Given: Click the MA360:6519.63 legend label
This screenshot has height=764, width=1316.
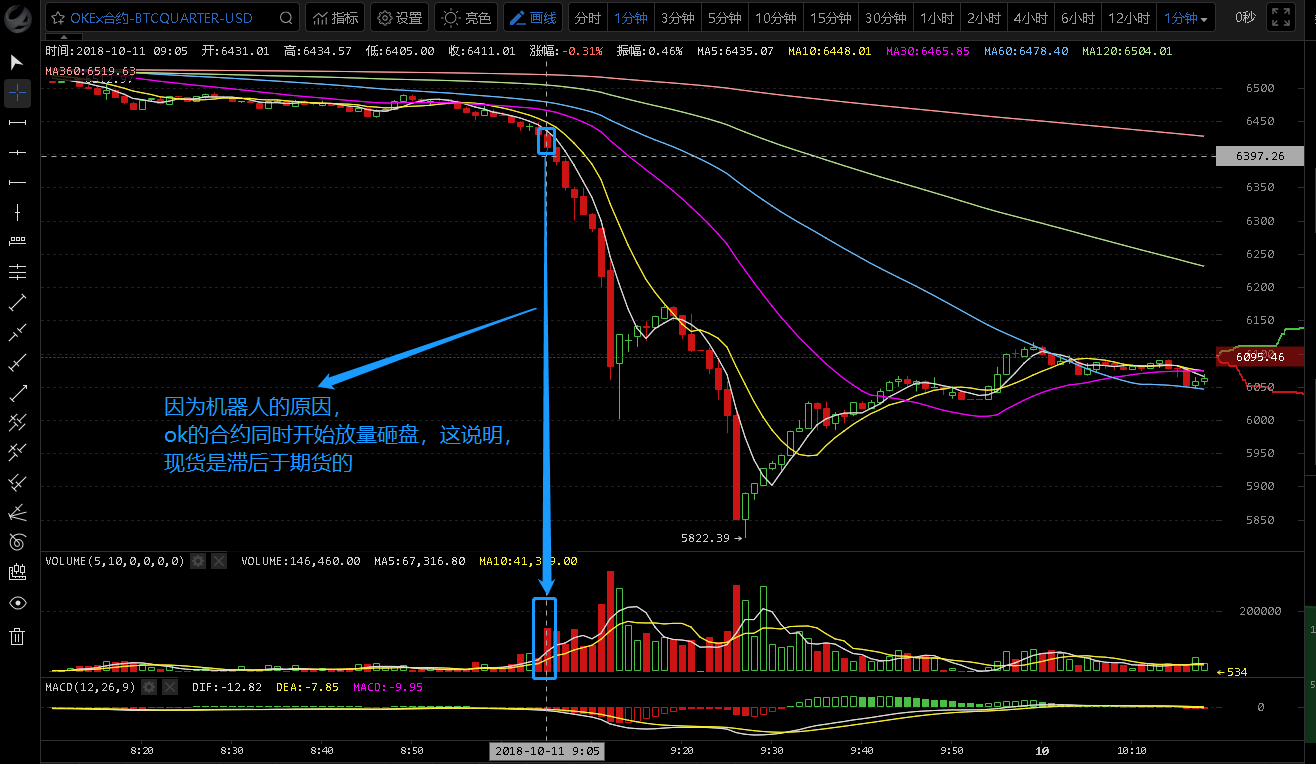Looking at the screenshot, I should (90, 71).
